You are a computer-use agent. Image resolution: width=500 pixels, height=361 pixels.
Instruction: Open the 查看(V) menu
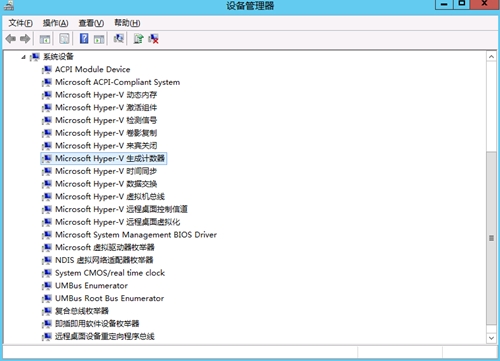91,23
